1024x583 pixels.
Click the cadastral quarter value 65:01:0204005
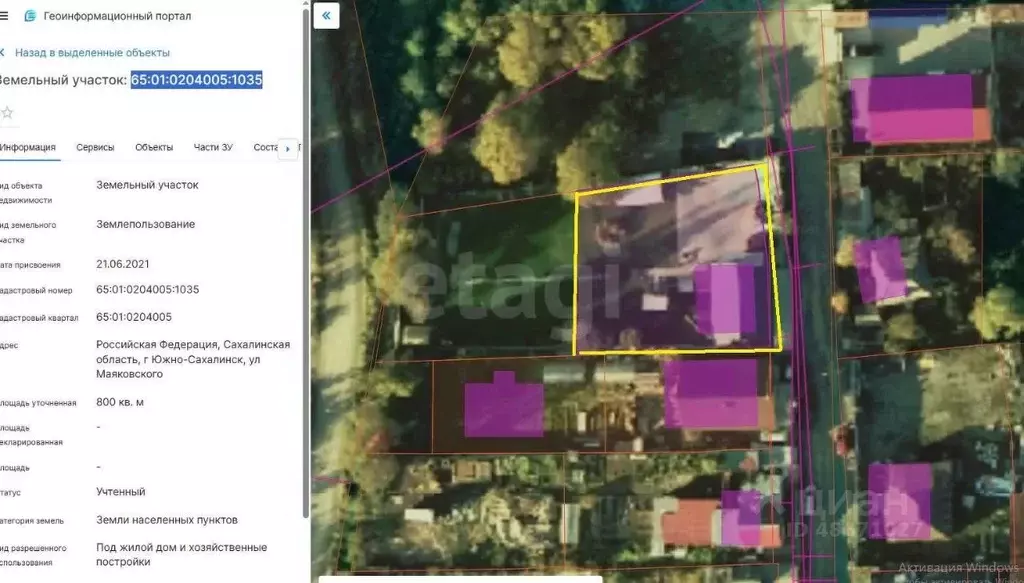pos(134,316)
